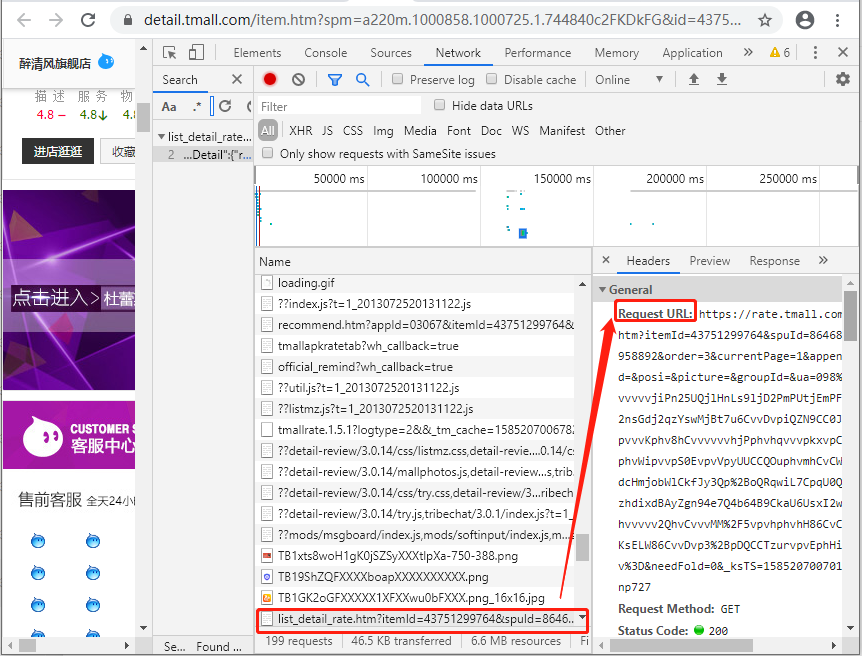Click the request list vertical scrollbar thumb
This screenshot has width=862, height=656.
point(582,547)
